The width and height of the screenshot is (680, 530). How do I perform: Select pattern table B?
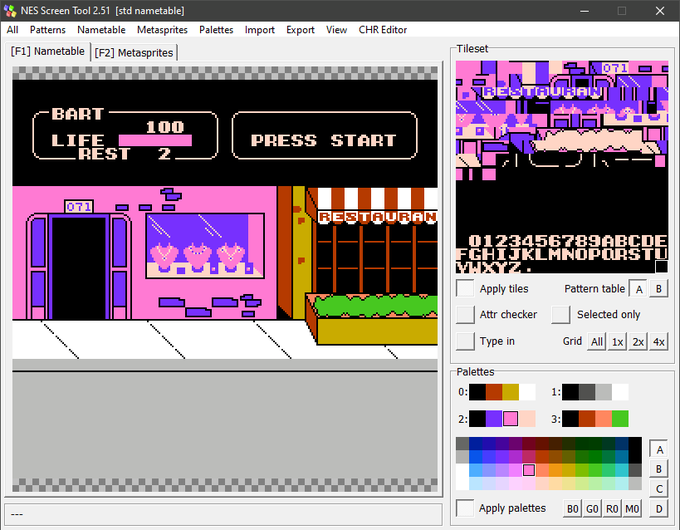[x=658, y=289]
